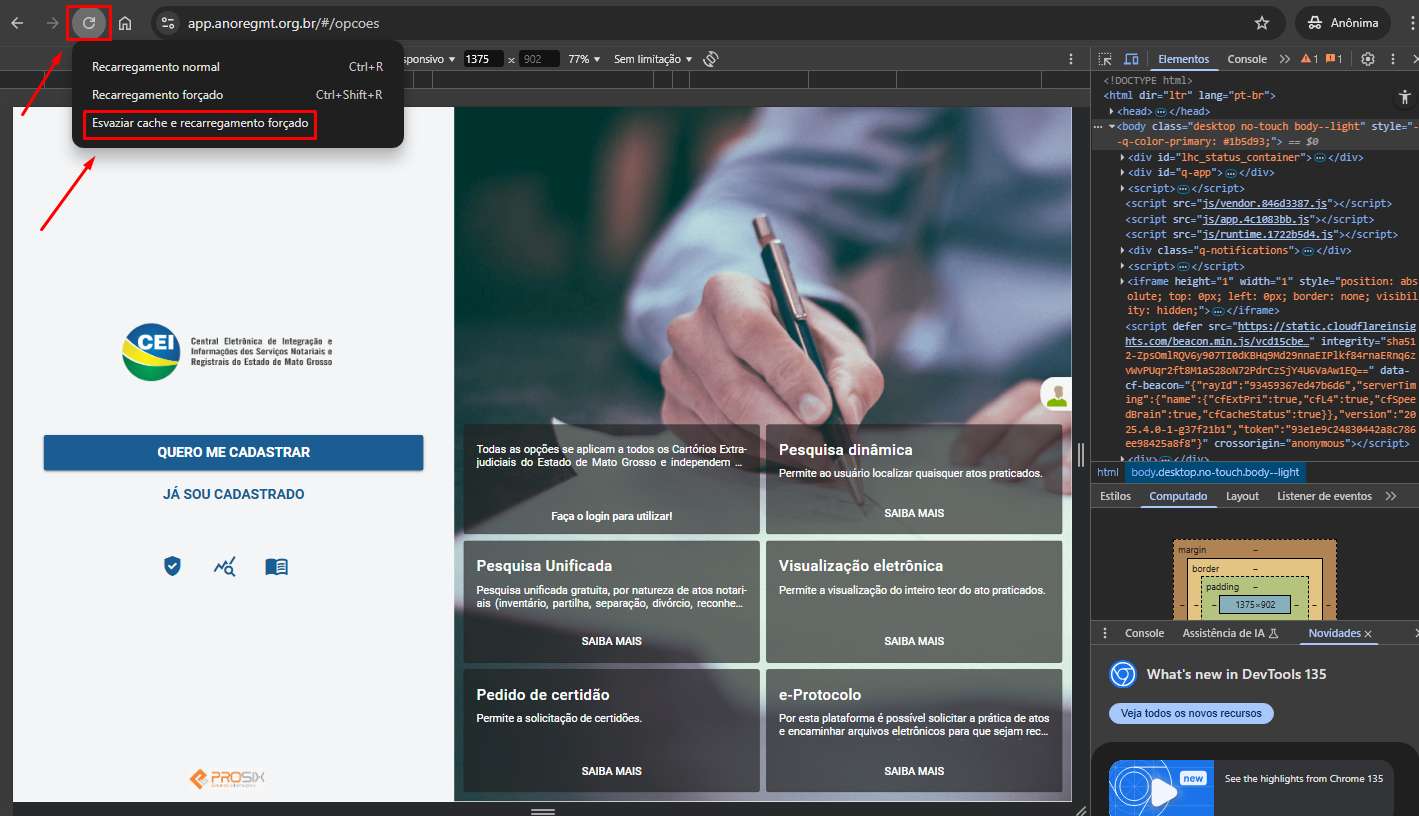Click the browser reload button
The height and width of the screenshot is (816, 1419).
pyautogui.click(x=89, y=23)
